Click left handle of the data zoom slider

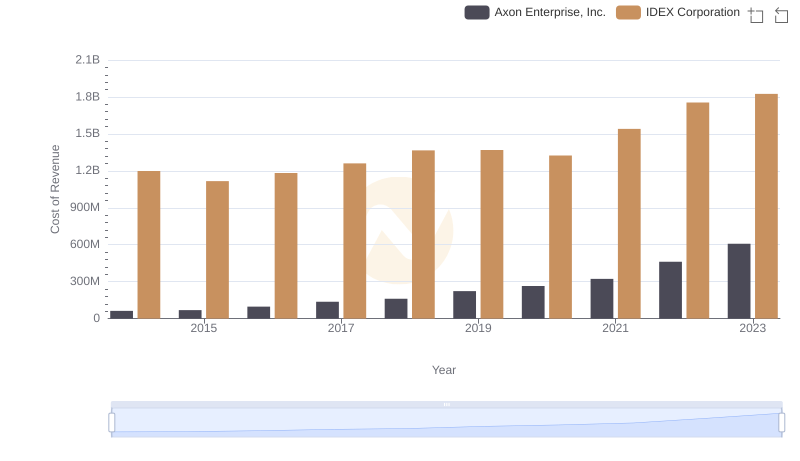pyautogui.click(x=112, y=423)
